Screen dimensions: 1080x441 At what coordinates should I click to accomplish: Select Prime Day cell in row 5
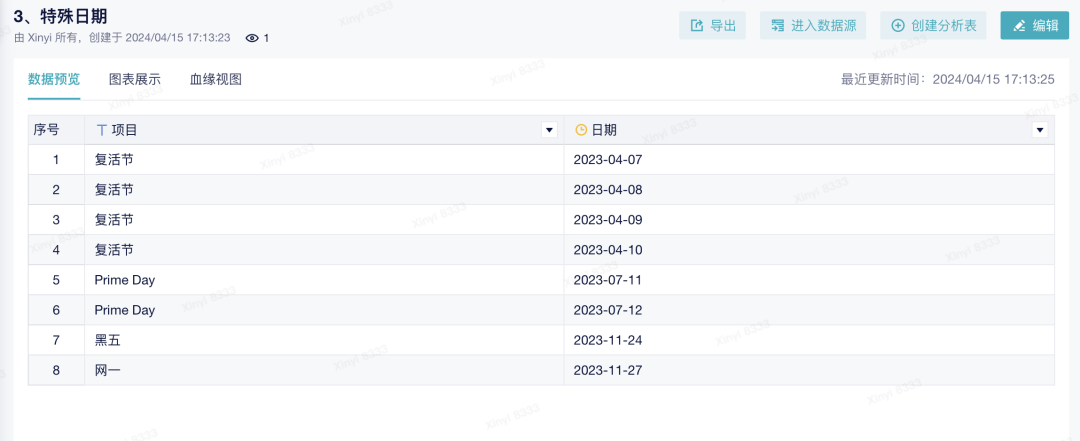(324, 280)
